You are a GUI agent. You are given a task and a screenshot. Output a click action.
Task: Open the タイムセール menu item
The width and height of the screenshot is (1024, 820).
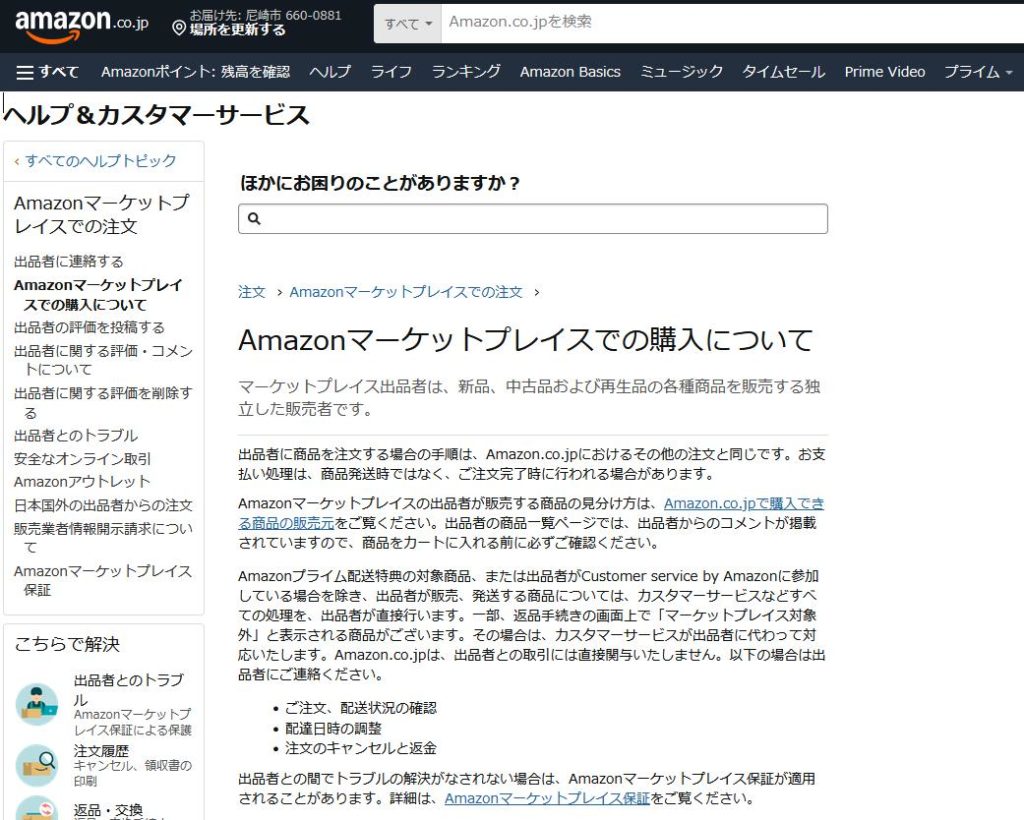pyautogui.click(x=784, y=71)
